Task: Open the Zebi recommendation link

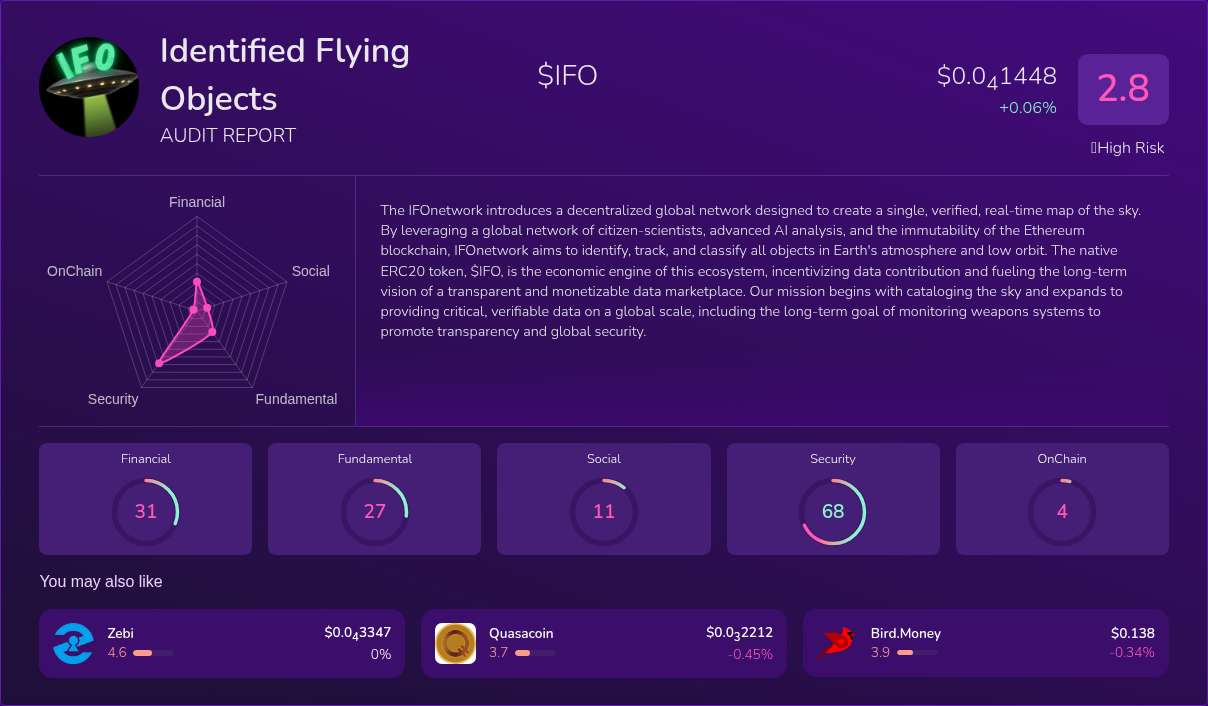Action: [x=222, y=644]
